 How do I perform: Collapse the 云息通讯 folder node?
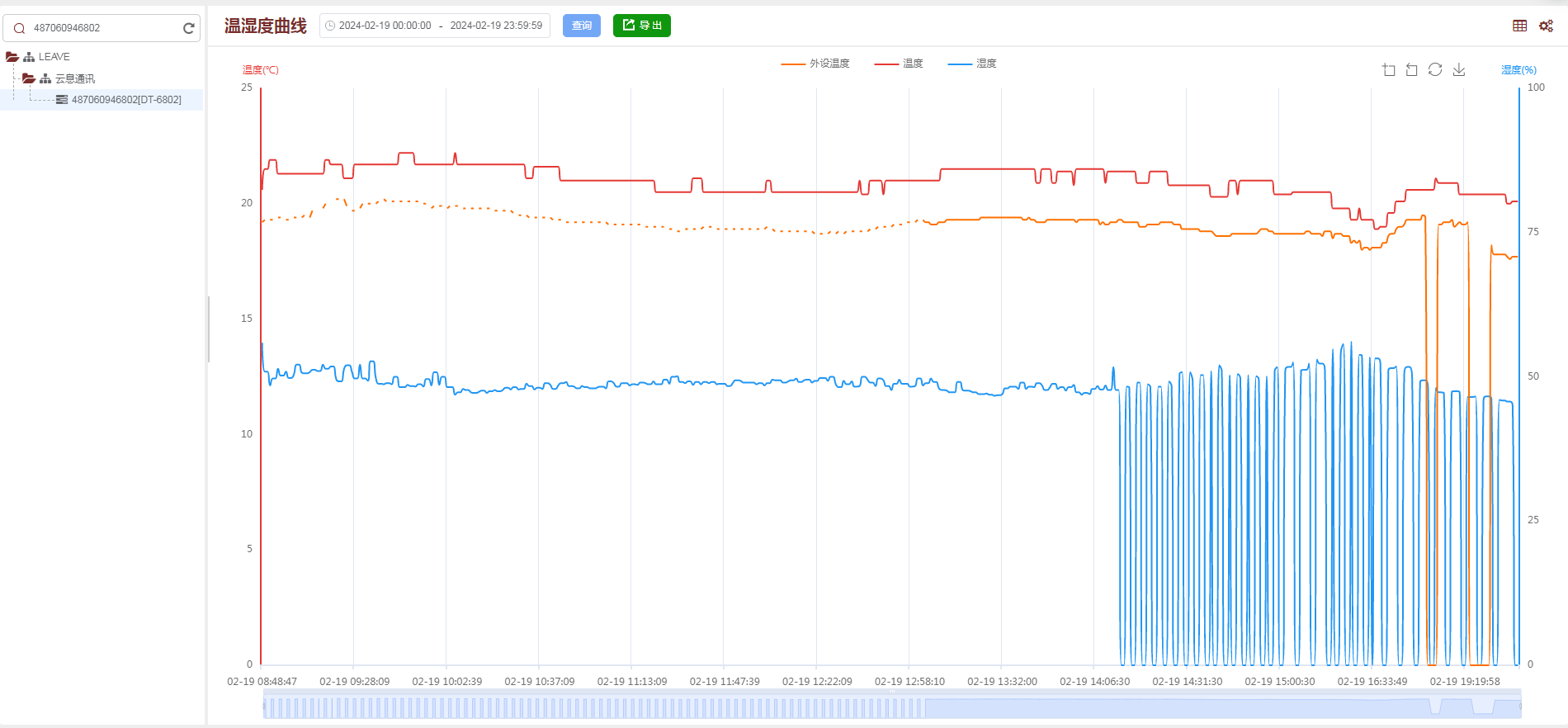tap(29, 78)
